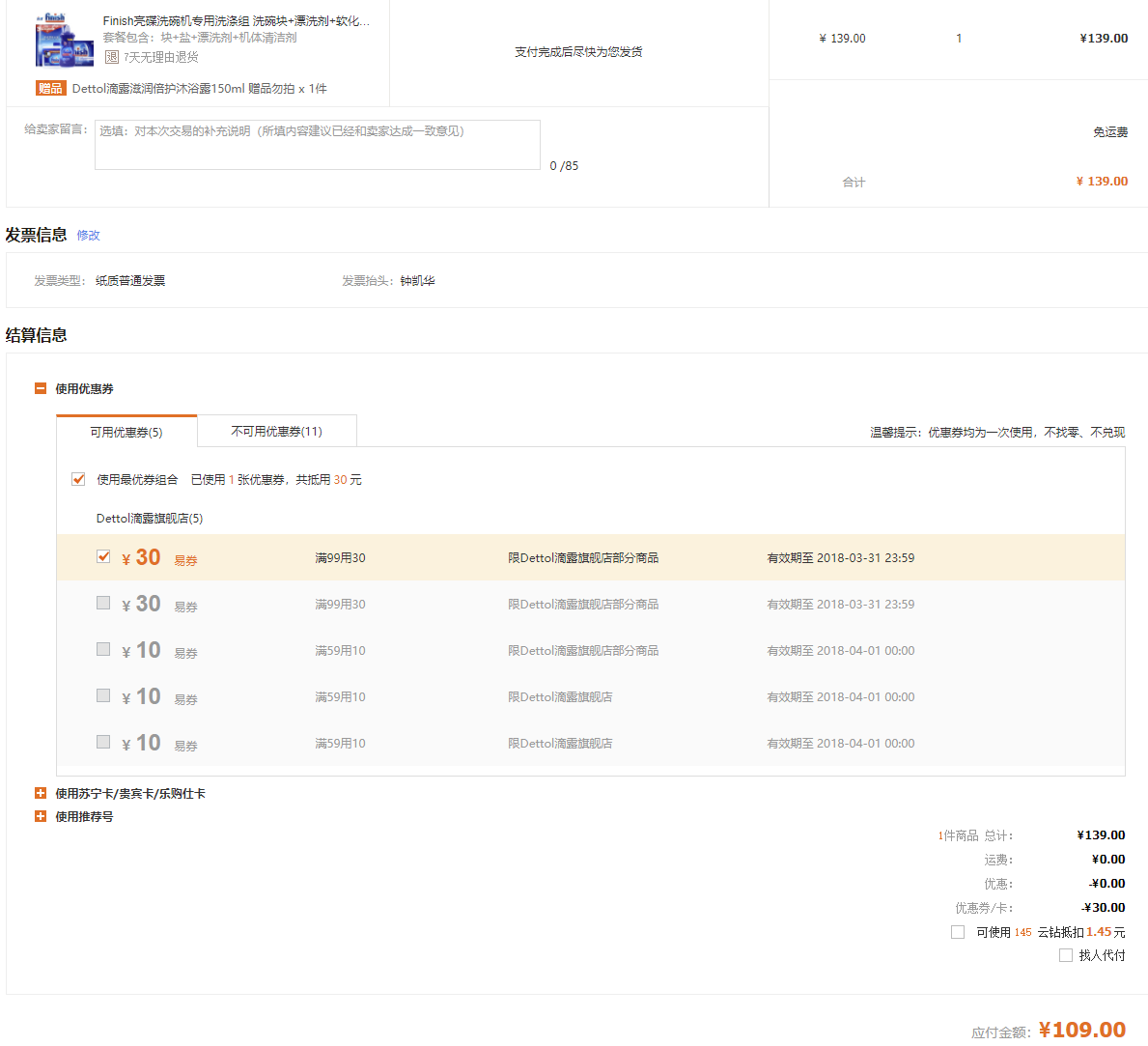The width and height of the screenshot is (1148, 1046).
Task: Collapse the 使用优惠券 section via minus icon
Action: click(x=41, y=389)
